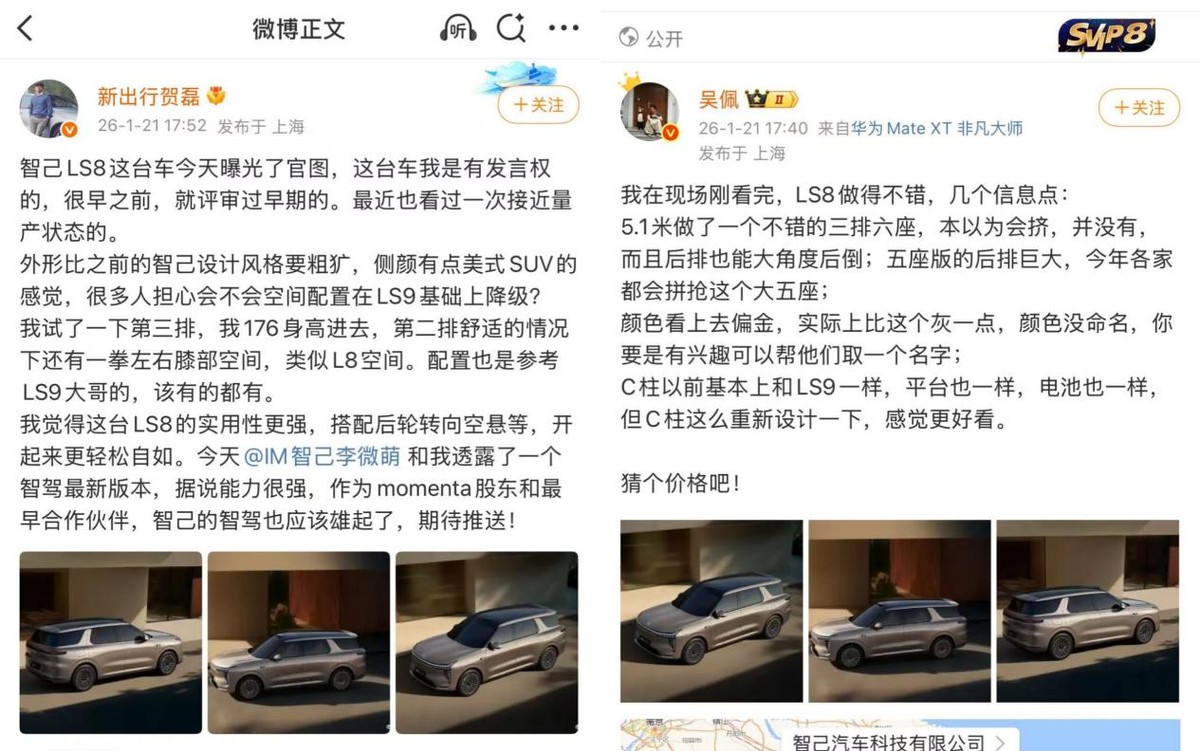The image size is (1200, 751).
Task: Open 新出行贺磊 profile avatar
Action: [x=49, y=109]
